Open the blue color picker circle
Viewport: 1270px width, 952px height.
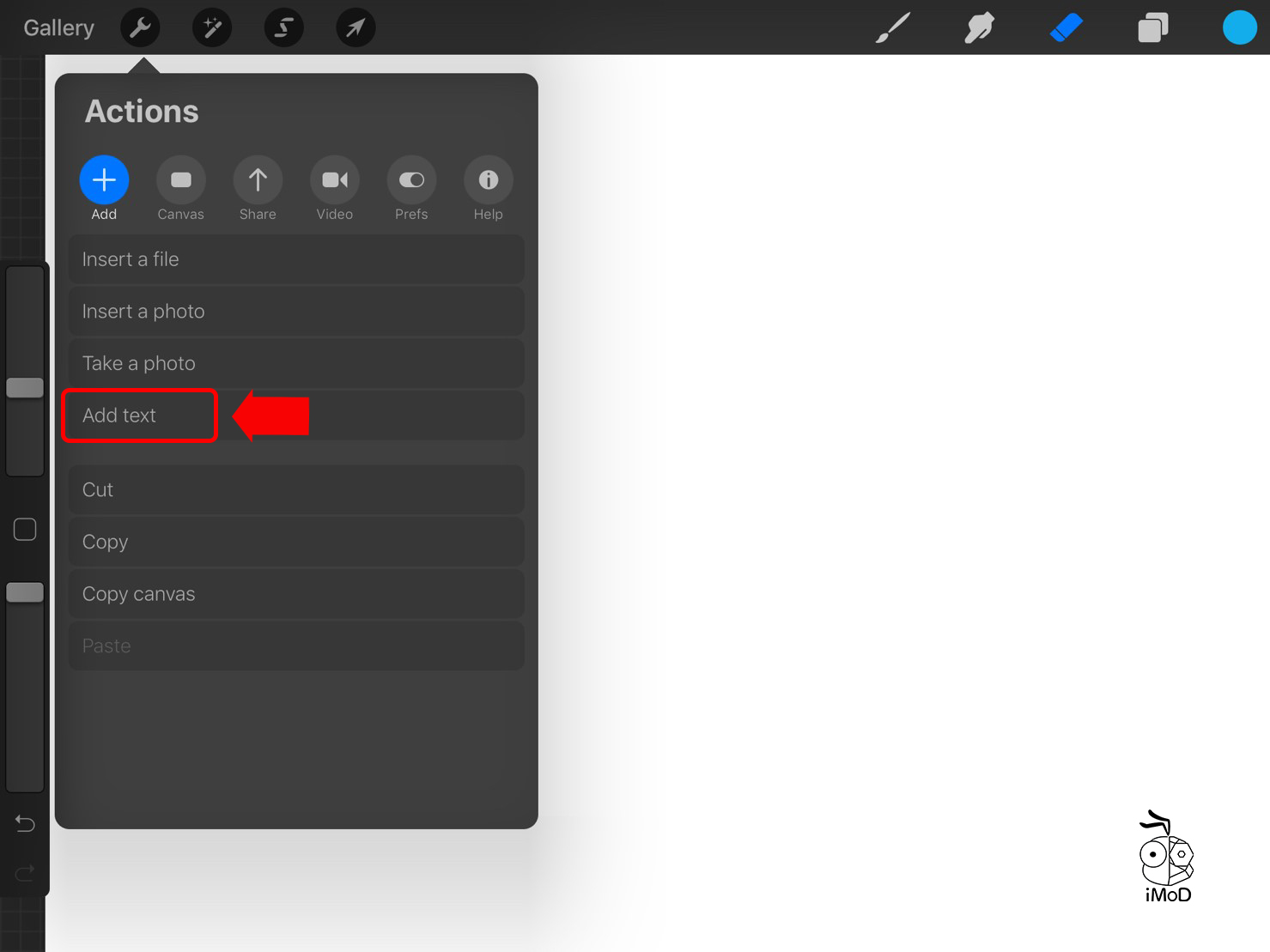coord(1239,27)
